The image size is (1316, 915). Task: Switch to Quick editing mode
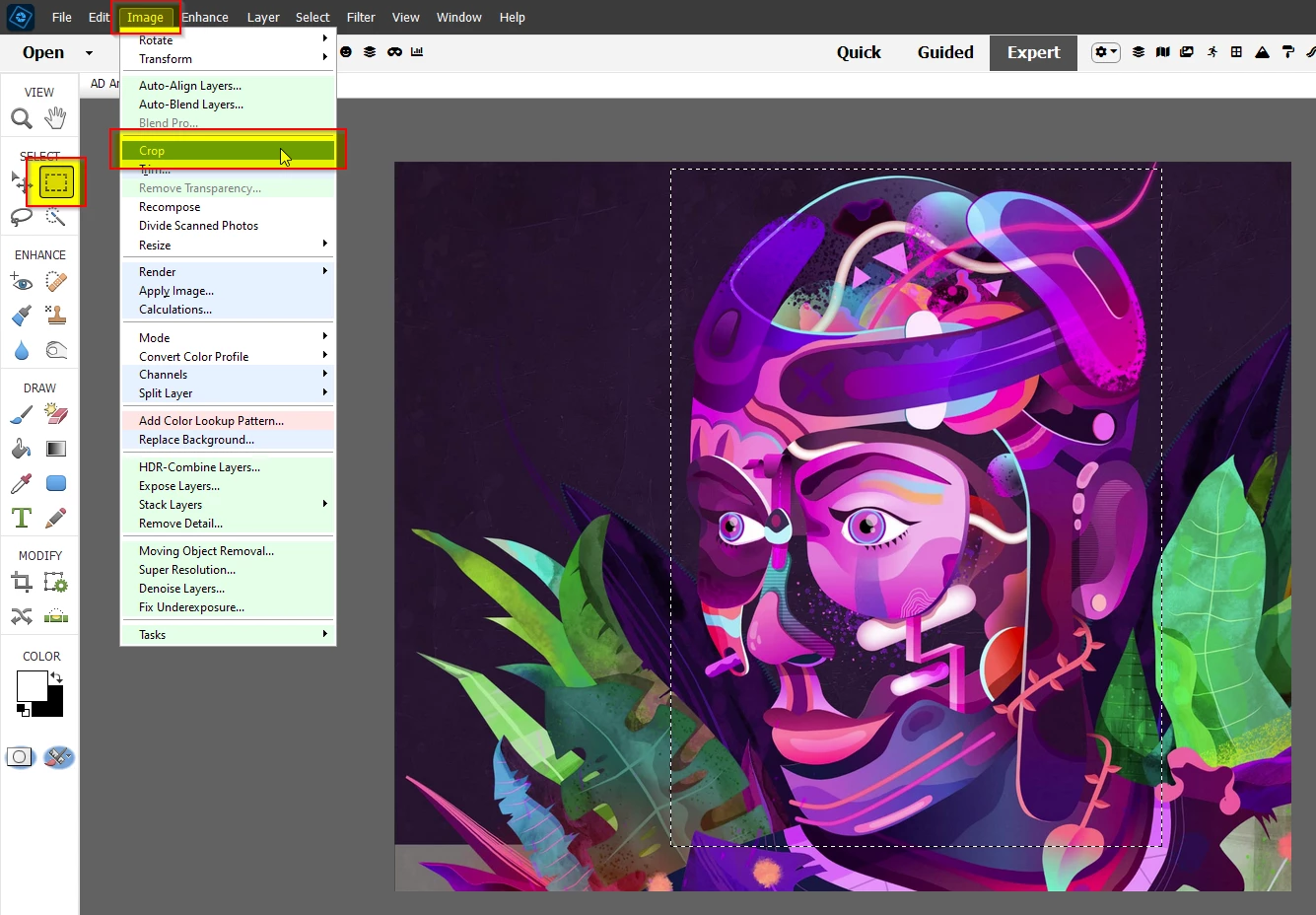pyautogui.click(x=859, y=53)
